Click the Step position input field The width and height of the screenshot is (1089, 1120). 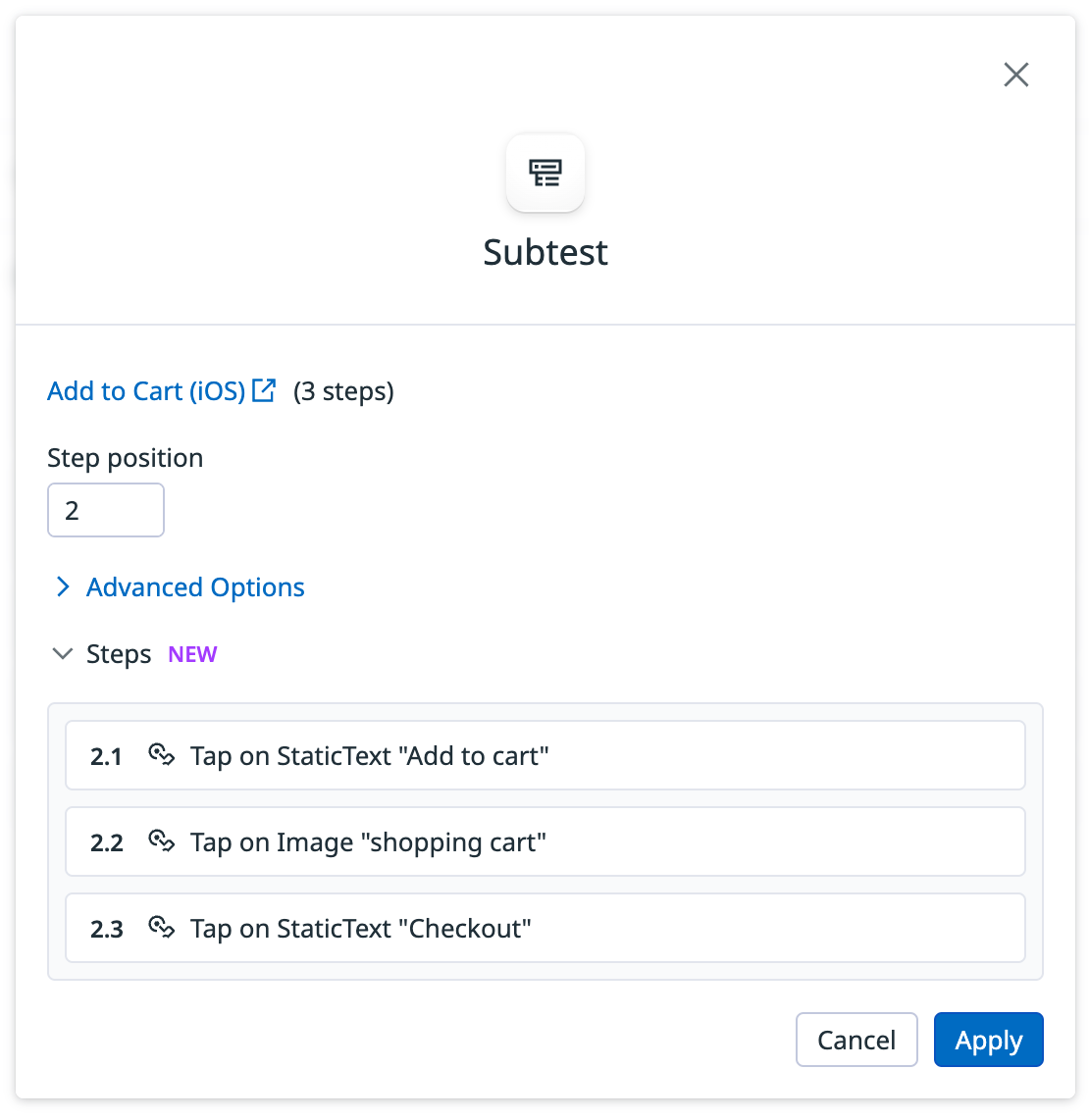click(105, 510)
